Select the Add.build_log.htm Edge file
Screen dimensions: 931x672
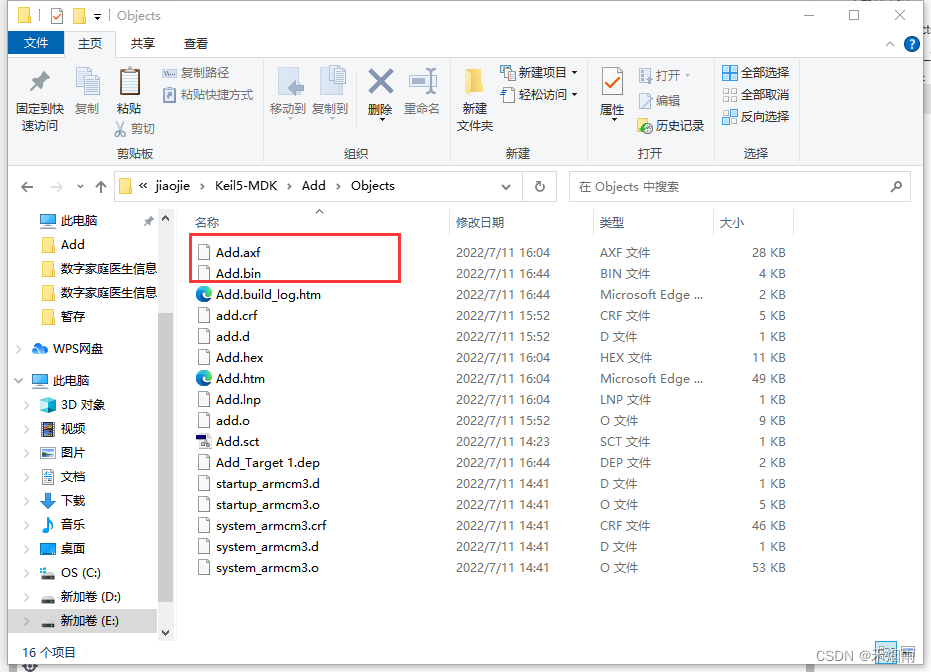268,294
